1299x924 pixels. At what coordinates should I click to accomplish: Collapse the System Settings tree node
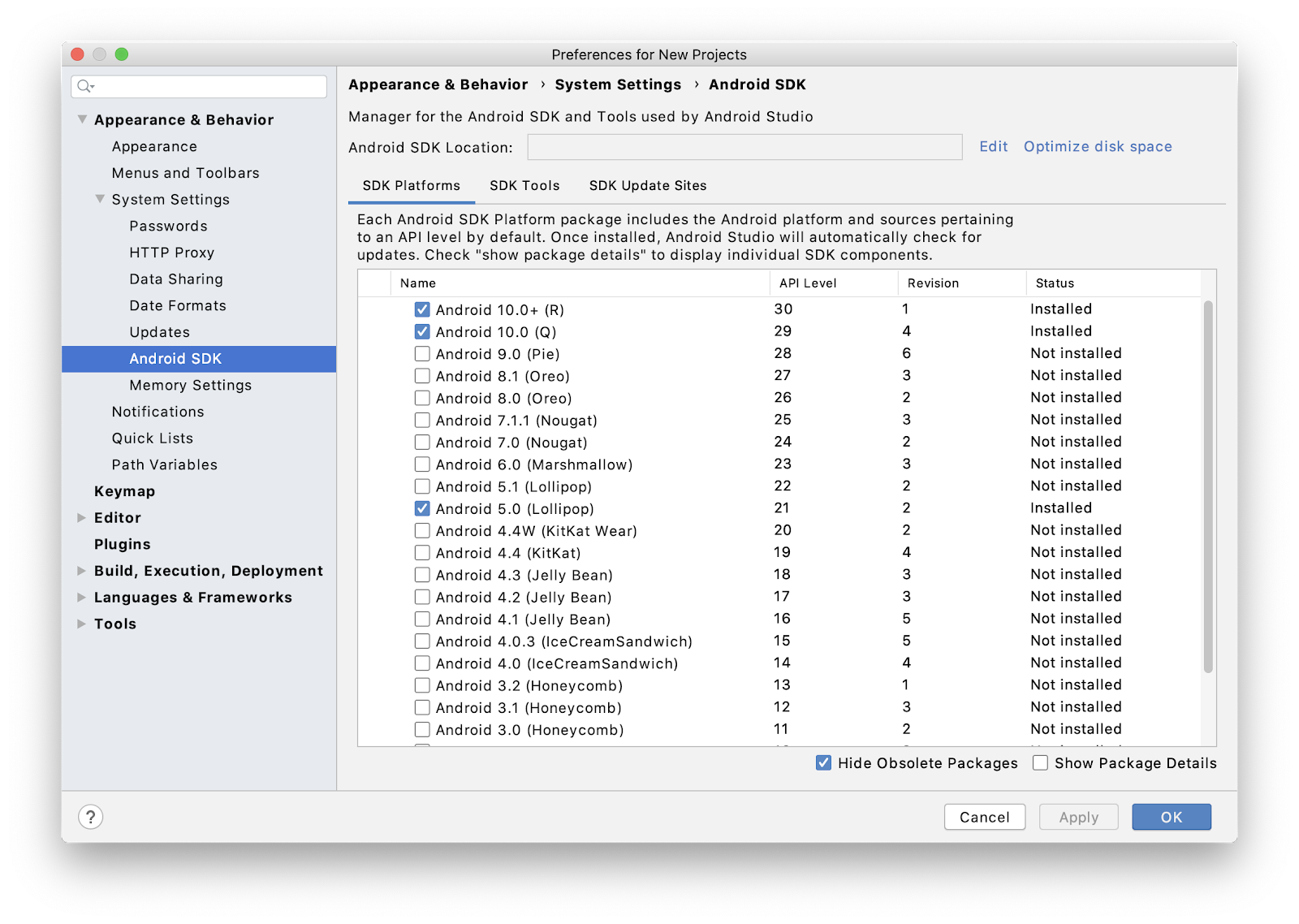pyautogui.click(x=100, y=199)
